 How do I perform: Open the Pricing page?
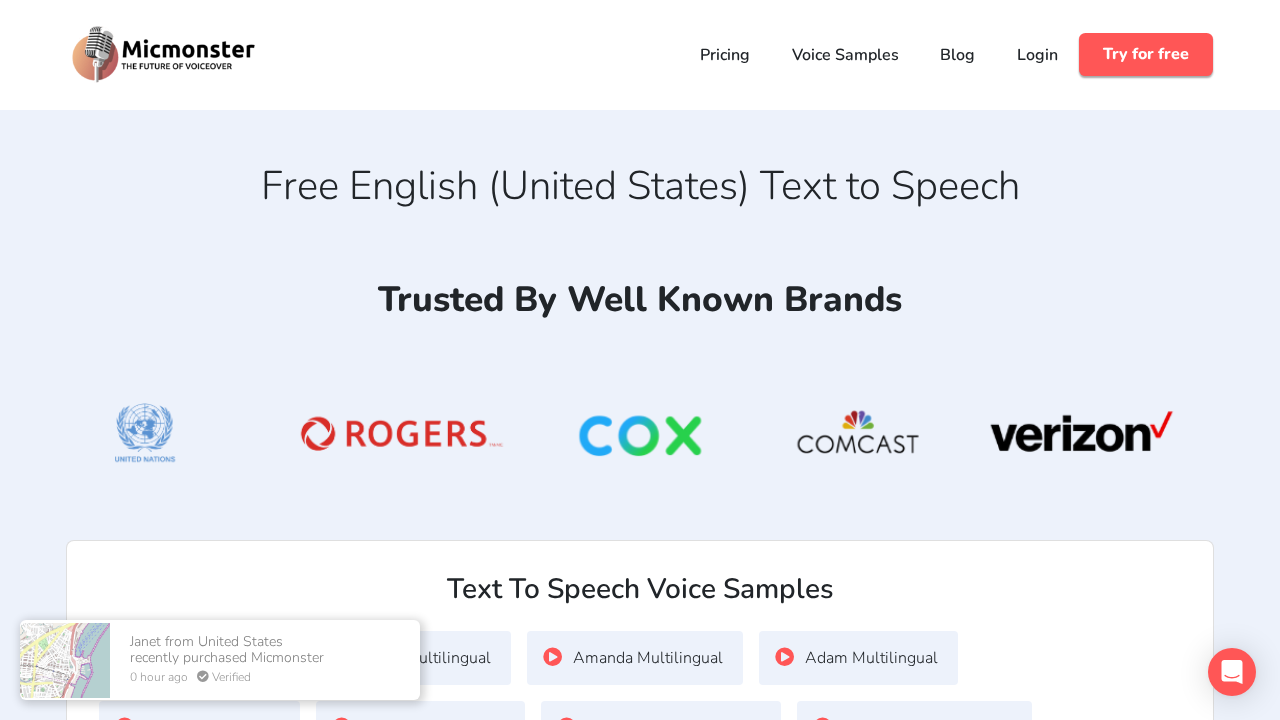coord(724,55)
